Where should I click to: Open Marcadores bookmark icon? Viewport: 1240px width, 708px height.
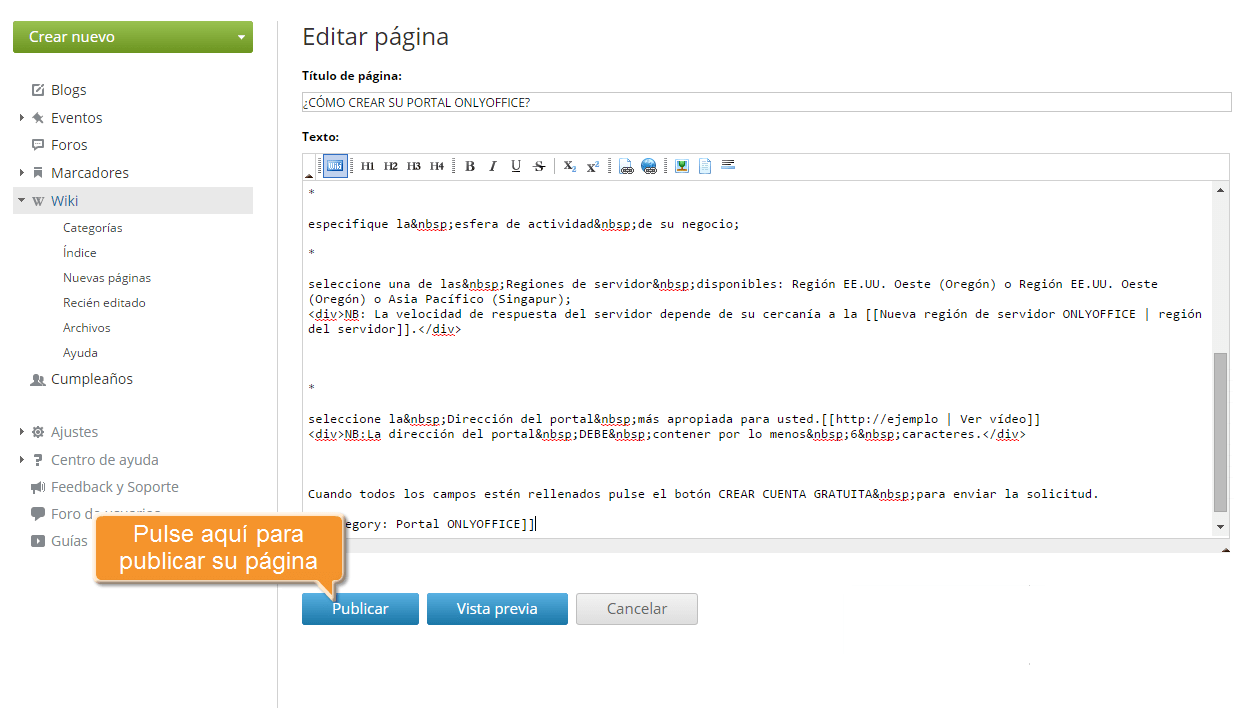(x=38, y=173)
